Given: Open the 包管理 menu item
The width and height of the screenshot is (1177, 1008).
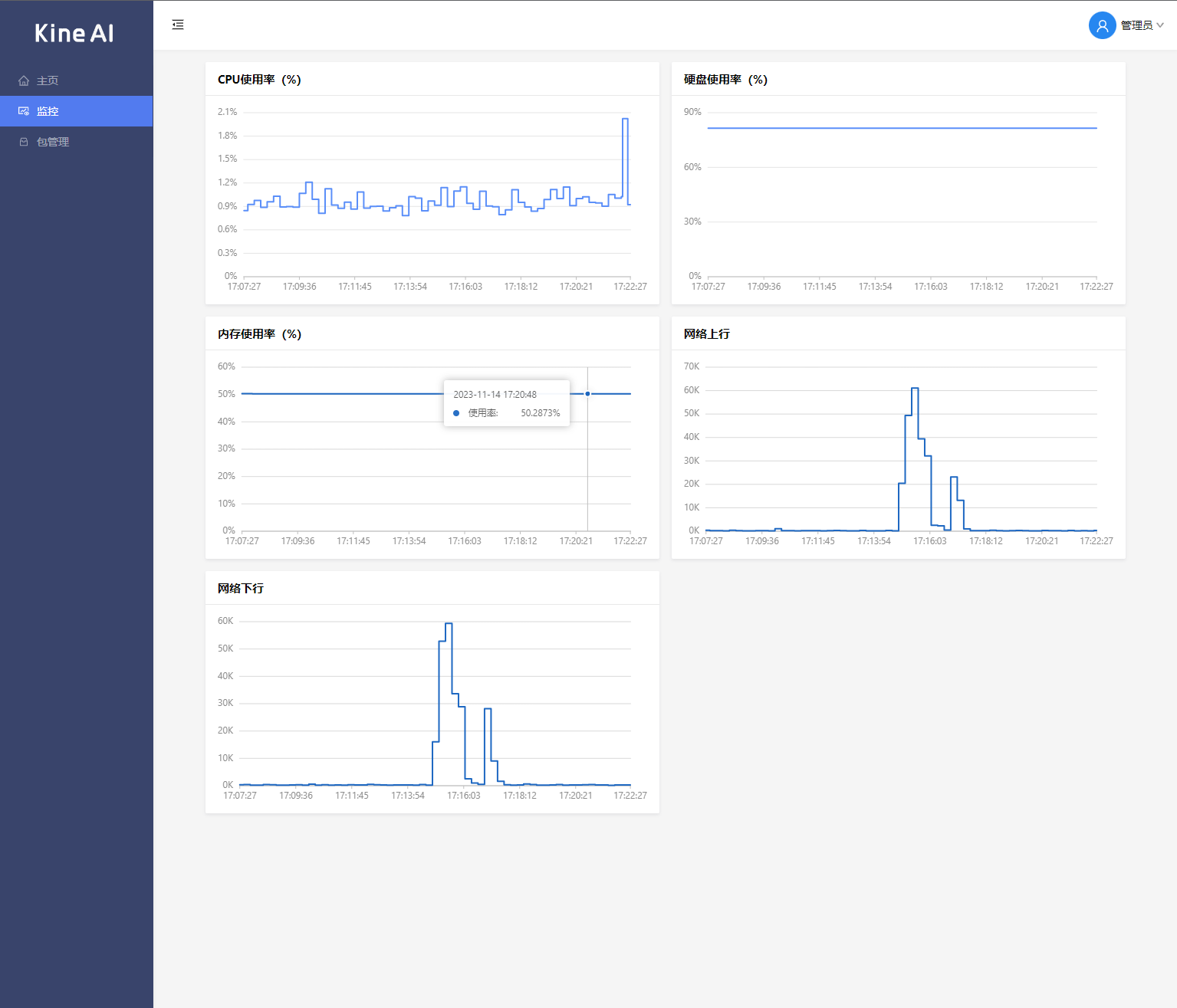Looking at the screenshot, I should tap(77, 142).
